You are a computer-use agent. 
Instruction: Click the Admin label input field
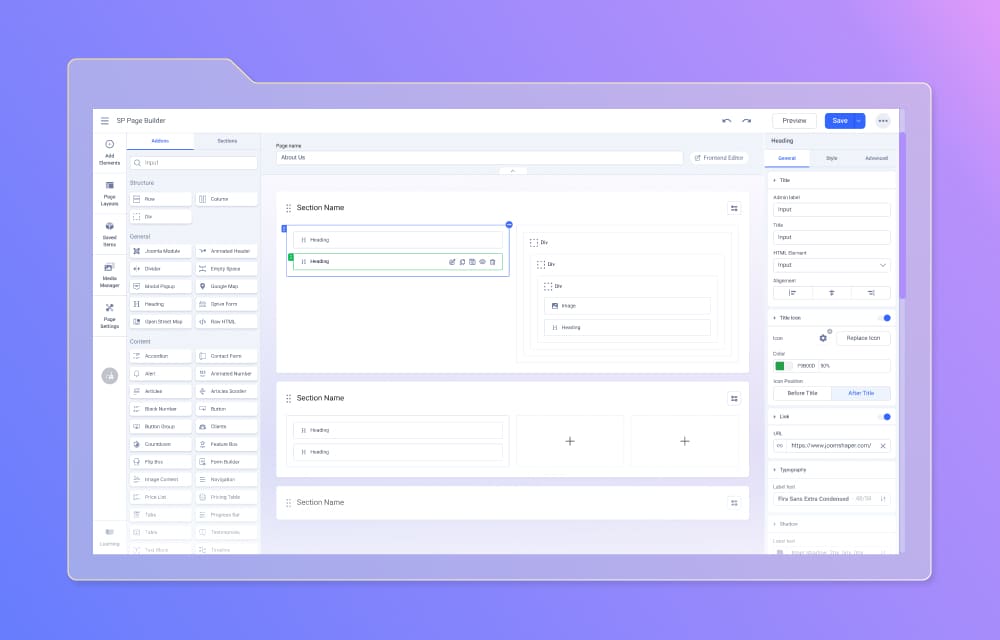click(832, 209)
